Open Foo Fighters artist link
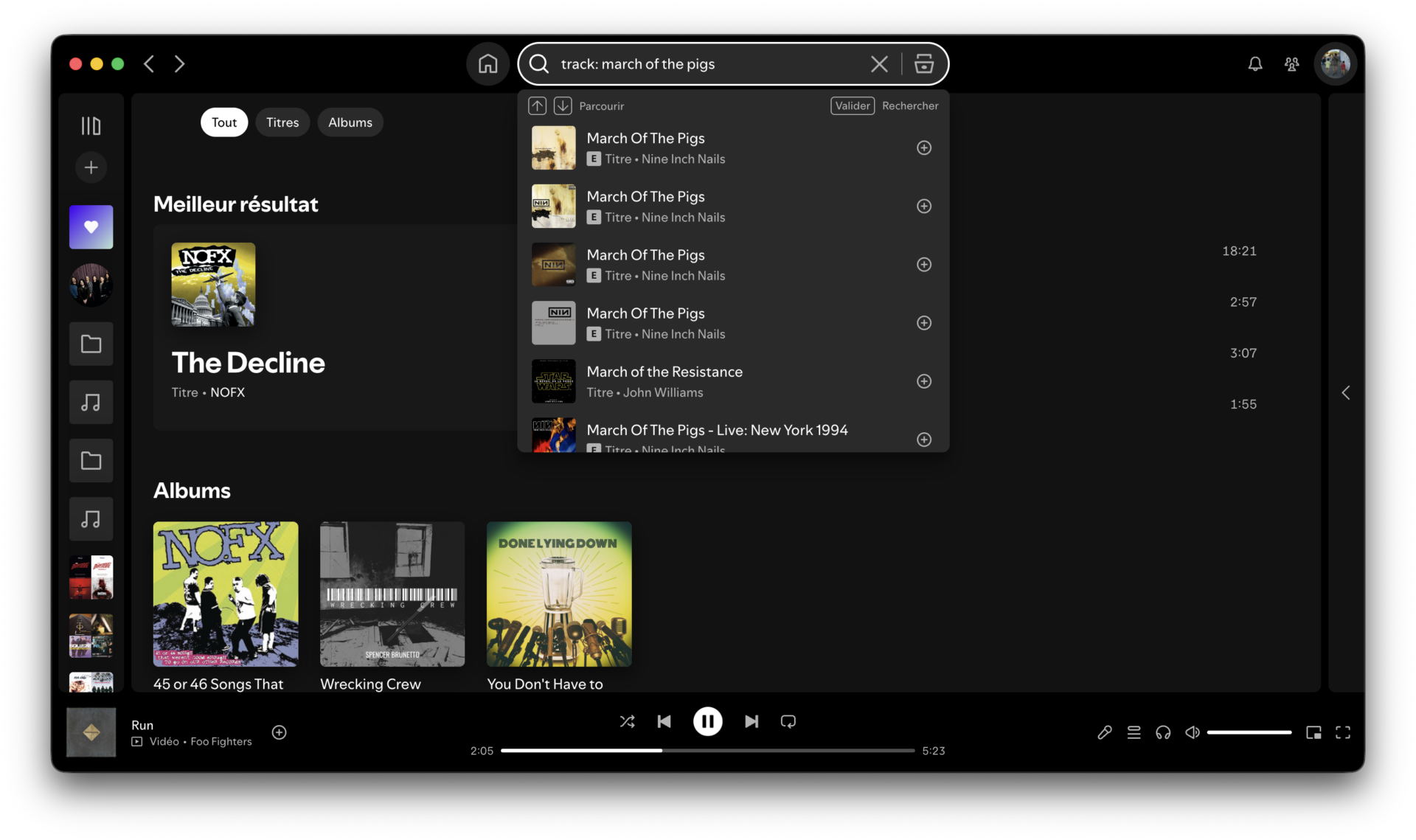This screenshot has width=1416, height=840. (221, 742)
